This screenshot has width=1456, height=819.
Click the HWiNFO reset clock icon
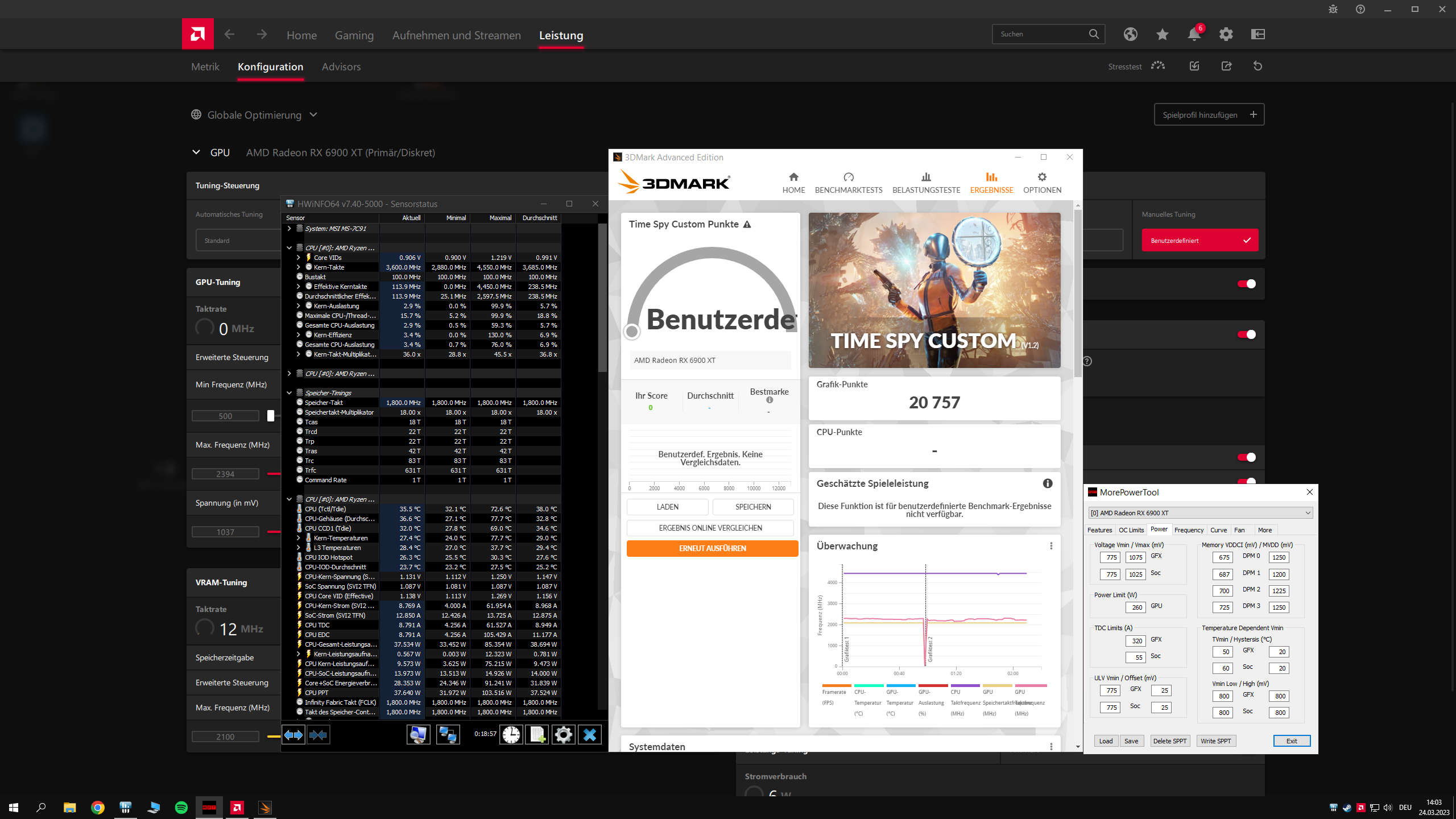point(511,734)
